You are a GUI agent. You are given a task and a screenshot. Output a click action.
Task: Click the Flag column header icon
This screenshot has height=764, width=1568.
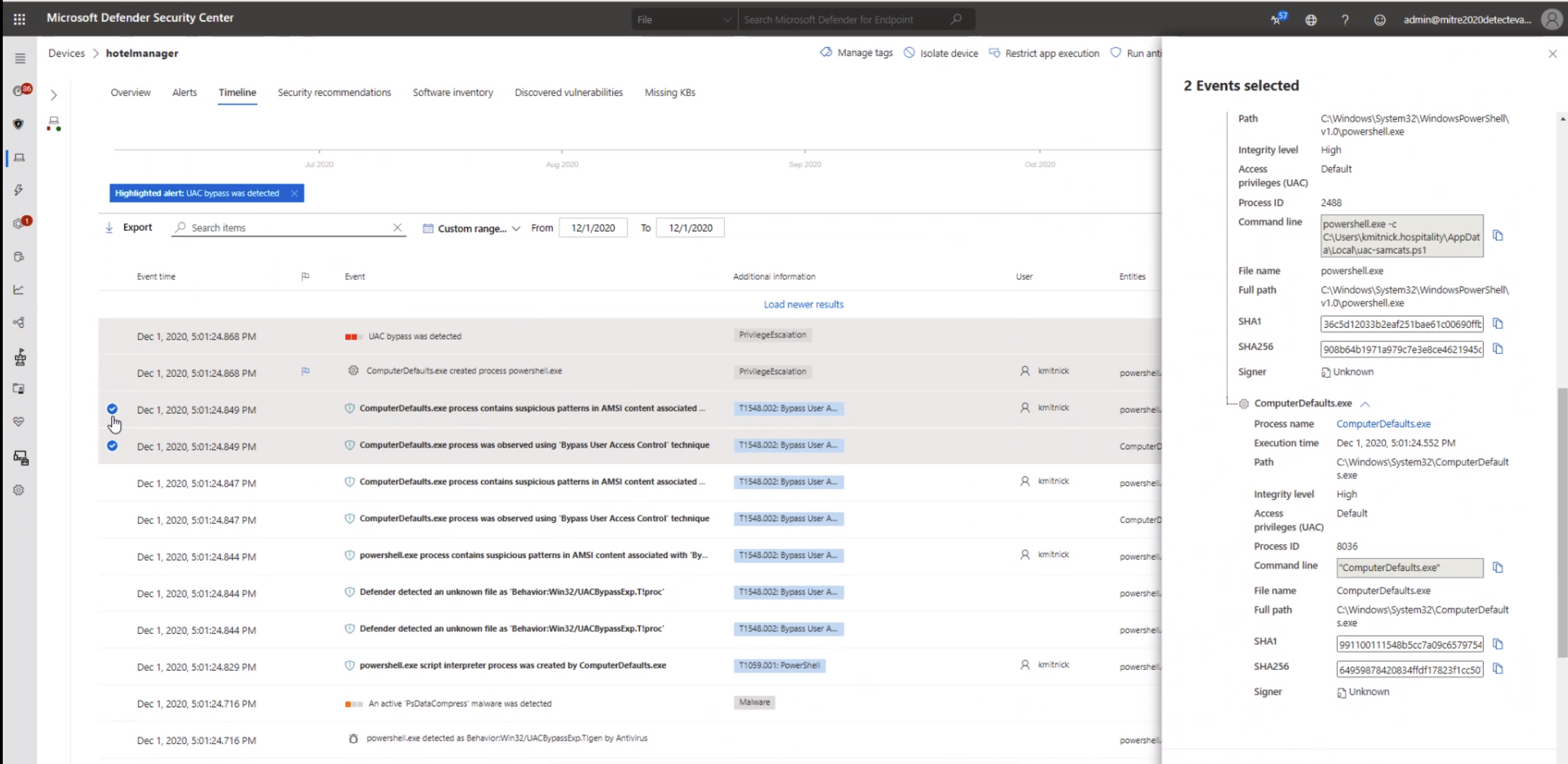pos(305,277)
